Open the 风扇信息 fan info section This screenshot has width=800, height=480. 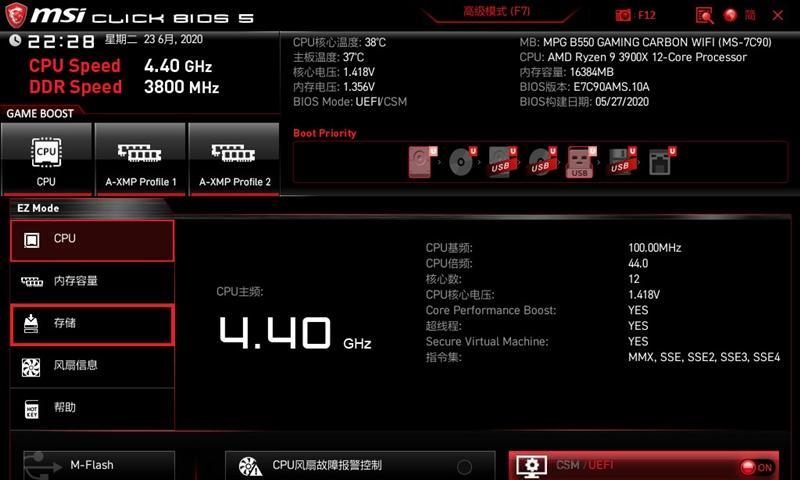coord(92,366)
